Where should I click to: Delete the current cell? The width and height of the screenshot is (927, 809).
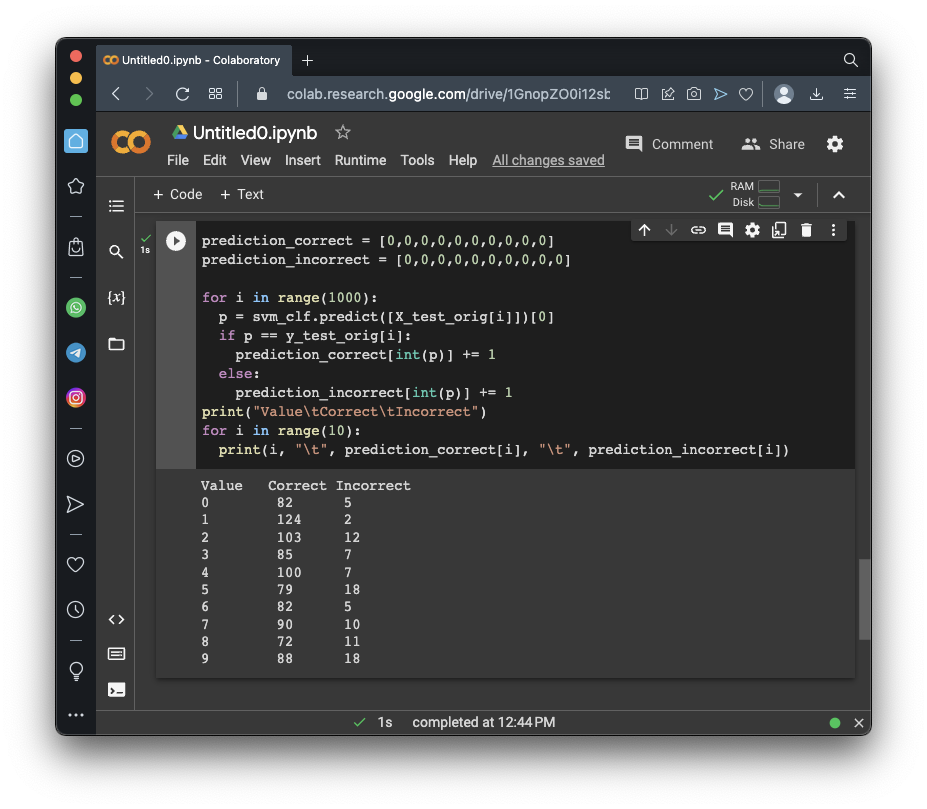(806, 230)
